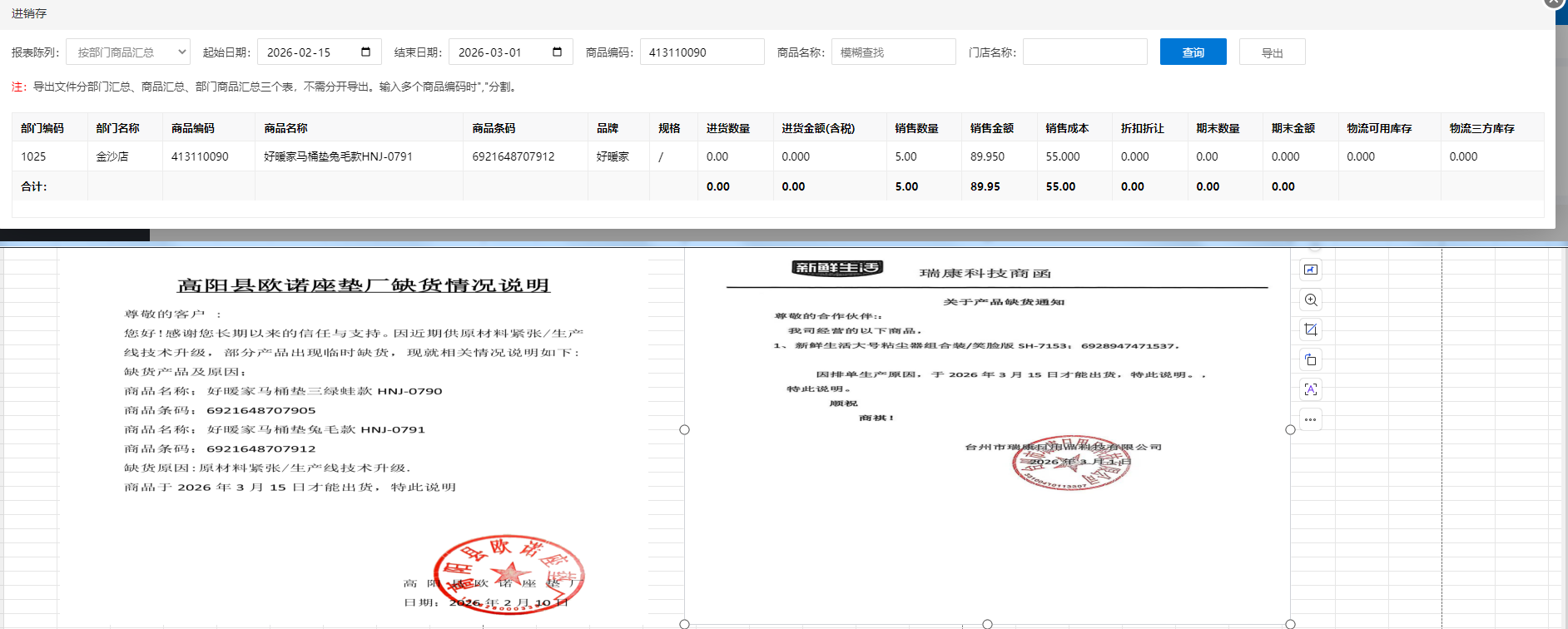Click the 销售数量 column header
Image resolution: width=1568 pixels, height=629 pixels.
tap(916, 128)
